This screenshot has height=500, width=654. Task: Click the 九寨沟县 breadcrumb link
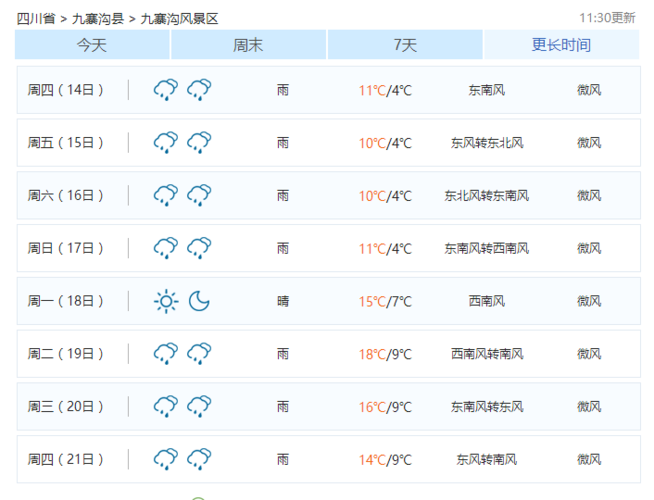coord(98,19)
